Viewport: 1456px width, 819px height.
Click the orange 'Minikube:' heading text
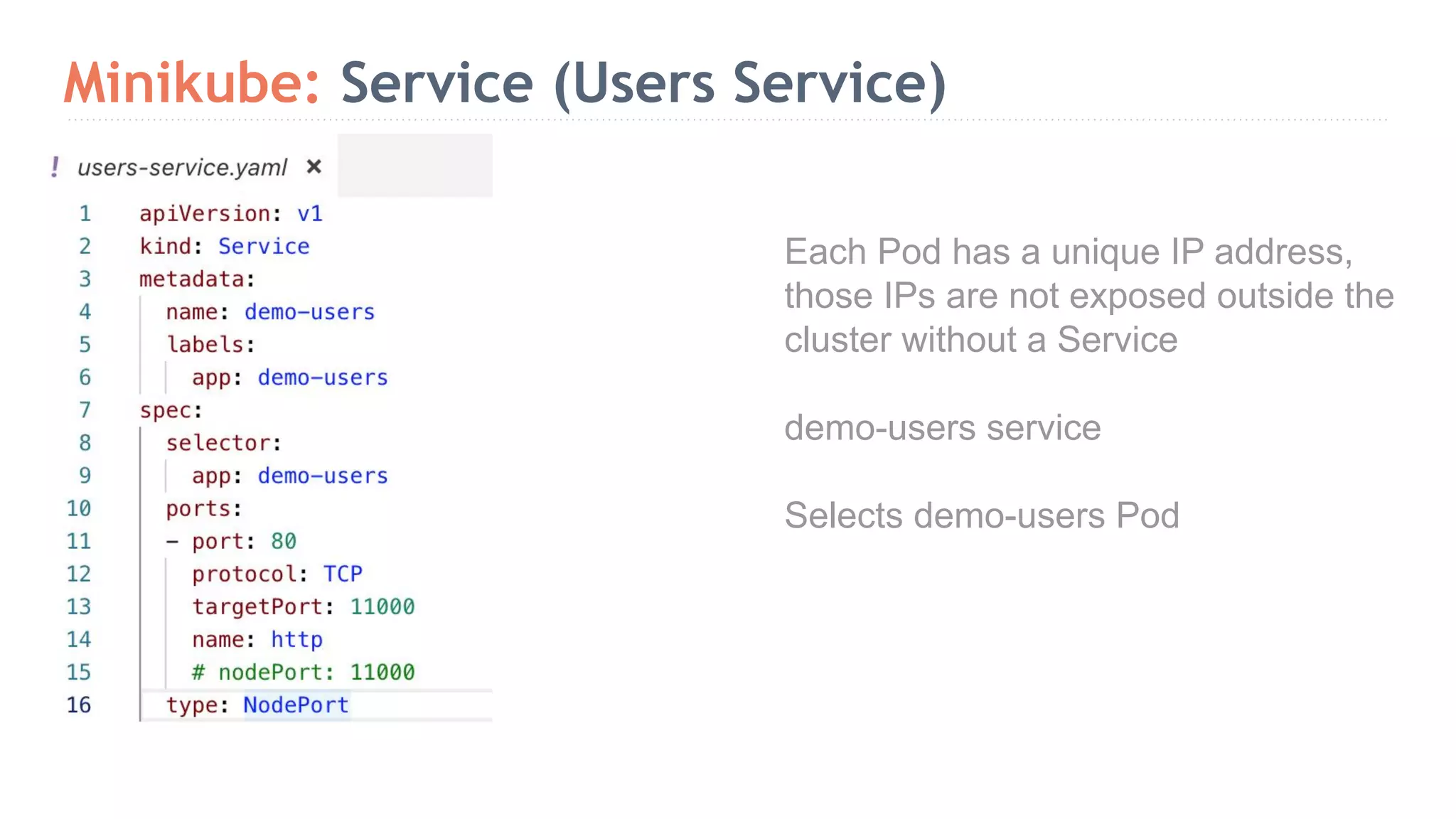192,84
